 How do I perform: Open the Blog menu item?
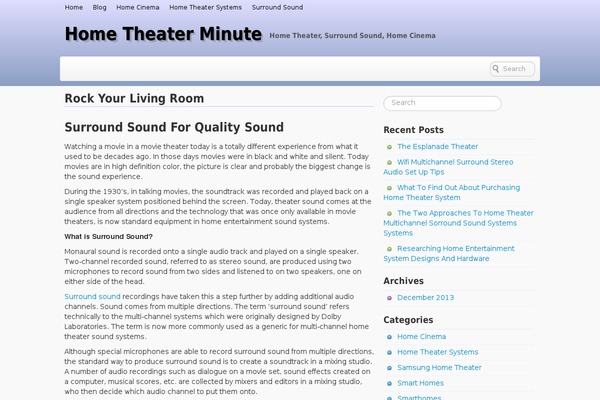coord(99,7)
